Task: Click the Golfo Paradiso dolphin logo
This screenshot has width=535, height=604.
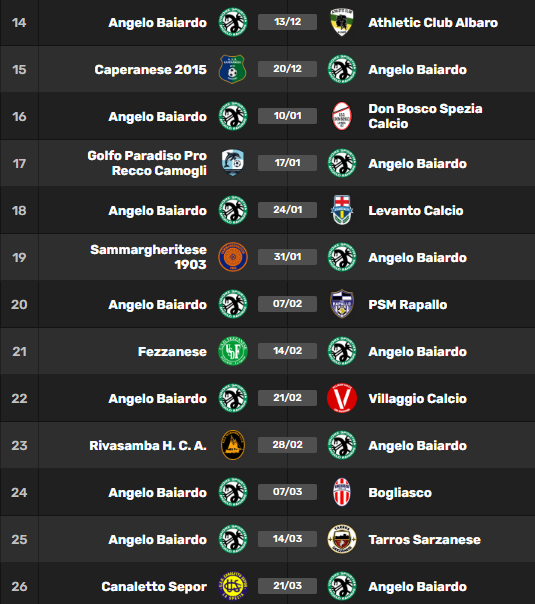Action: [233, 163]
